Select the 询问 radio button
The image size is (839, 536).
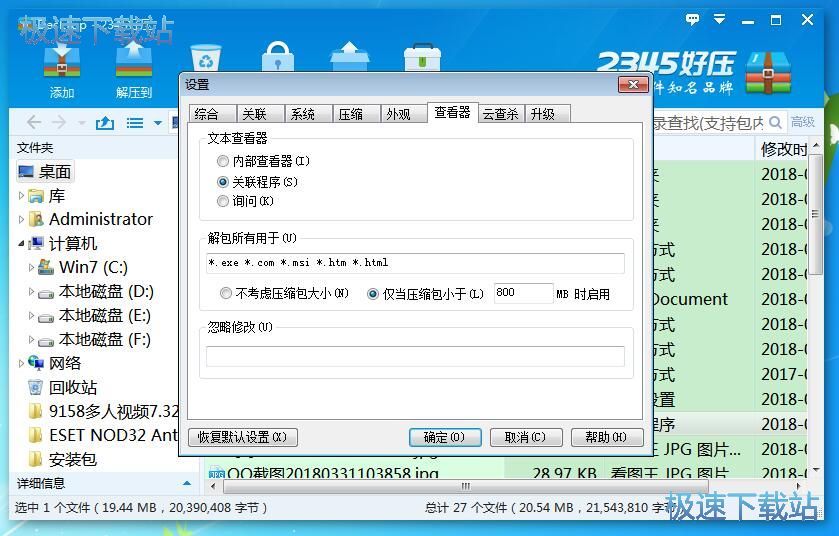tap(223, 201)
